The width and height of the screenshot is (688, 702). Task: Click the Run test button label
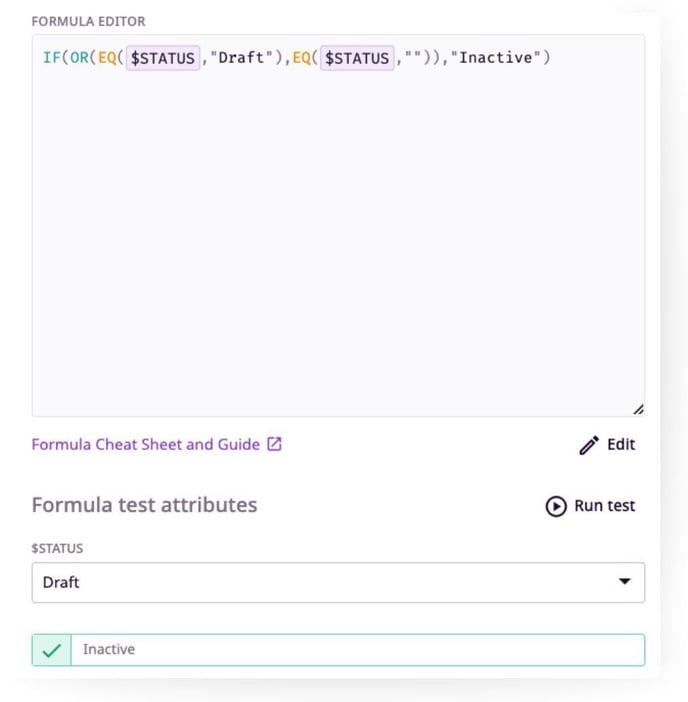pos(604,506)
